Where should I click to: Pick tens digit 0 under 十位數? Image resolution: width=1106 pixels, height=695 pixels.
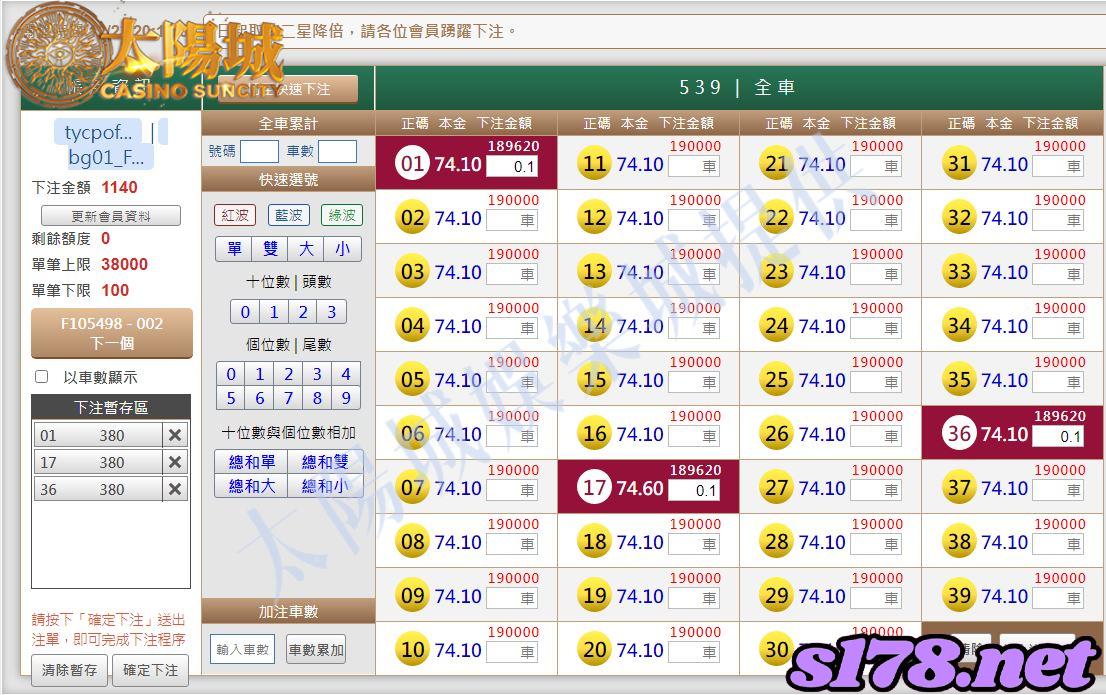245,312
